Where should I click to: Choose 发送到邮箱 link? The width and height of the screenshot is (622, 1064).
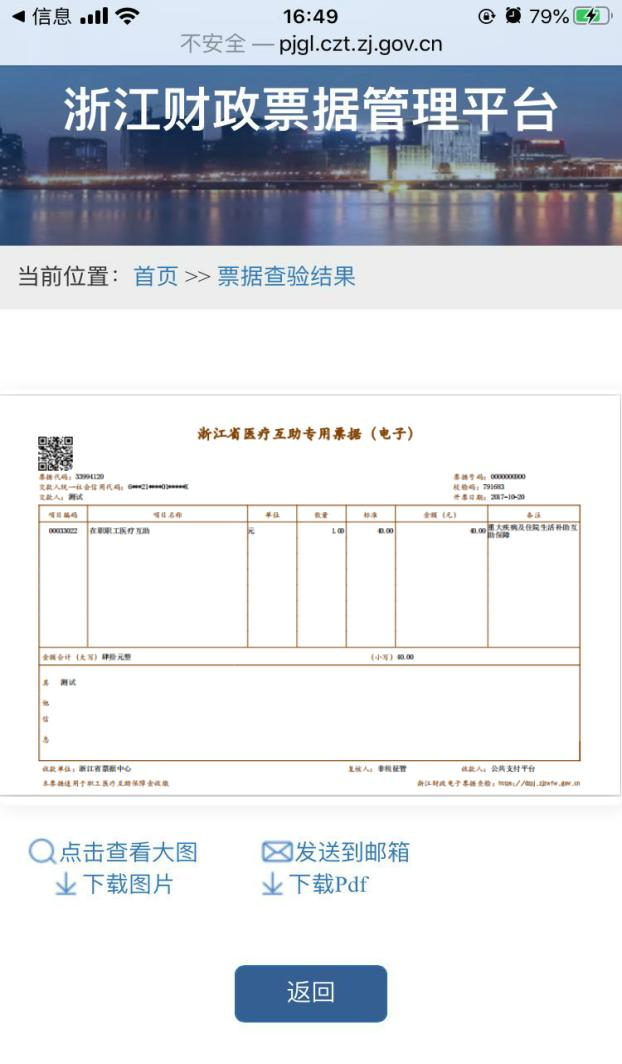[x=352, y=852]
